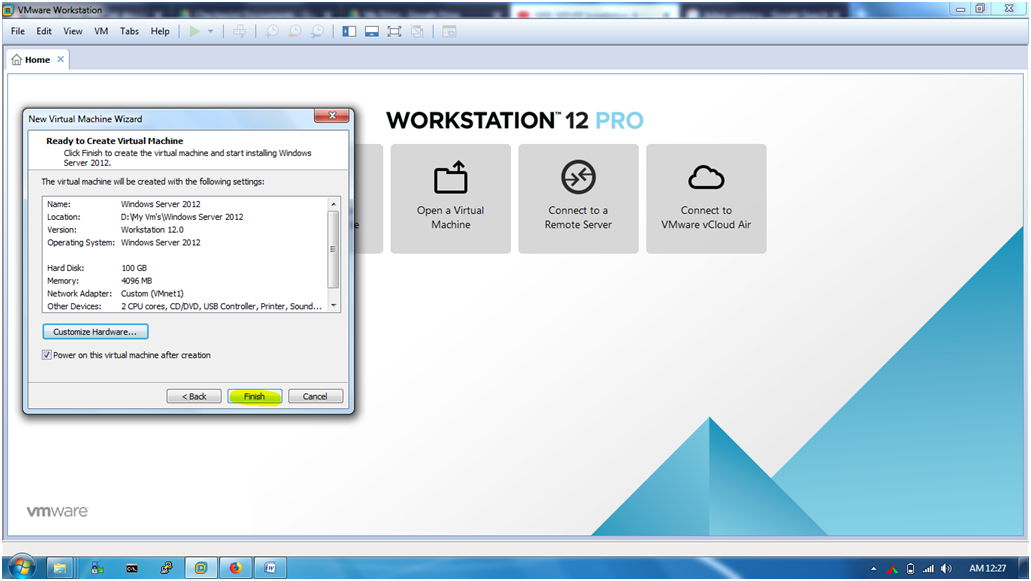Image resolution: width=1031 pixels, height=581 pixels.
Task: Open the View menu
Action: [x=72, y=31]
